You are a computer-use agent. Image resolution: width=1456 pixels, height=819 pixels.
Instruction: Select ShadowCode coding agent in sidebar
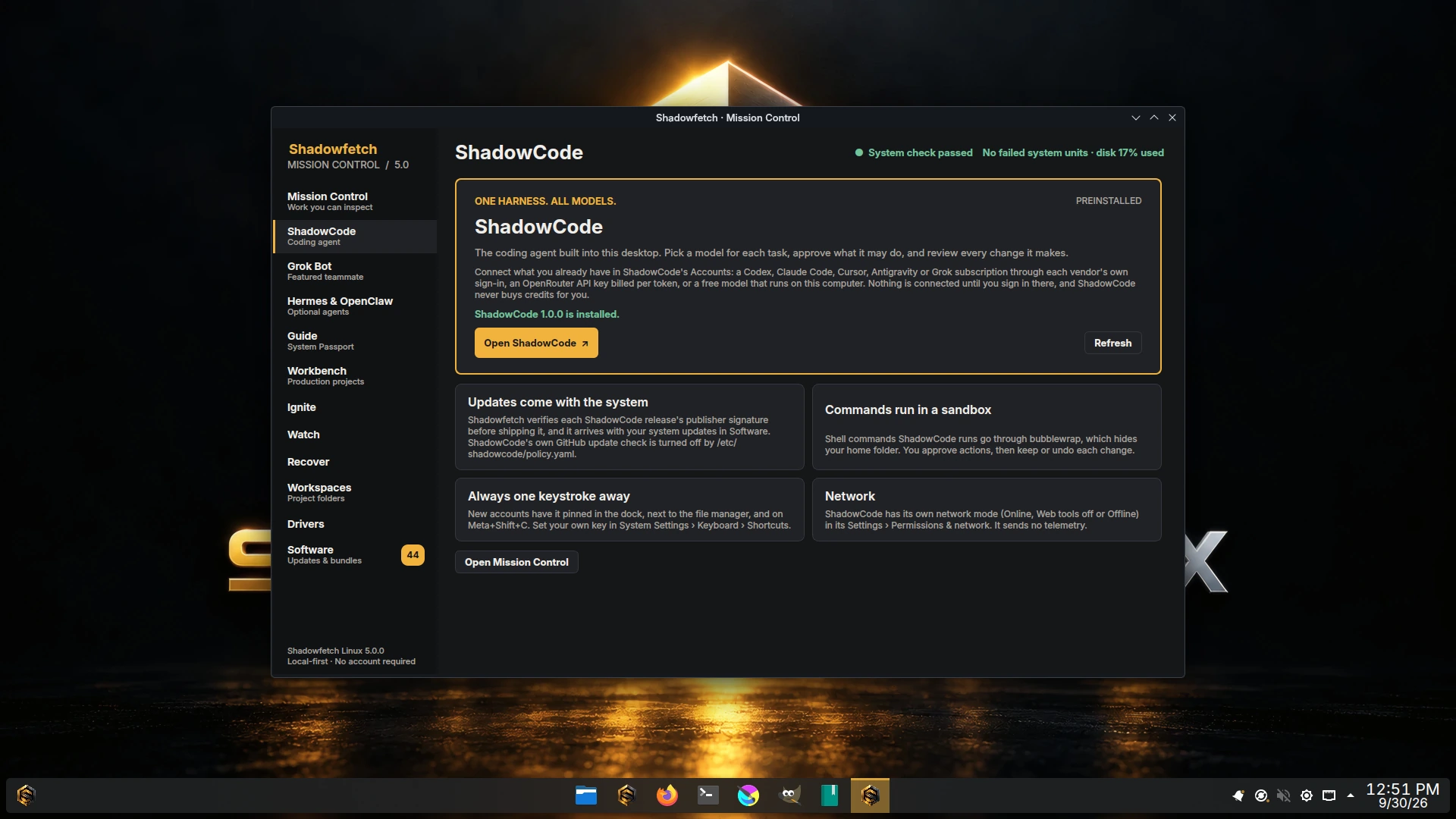tap(355, 236)
